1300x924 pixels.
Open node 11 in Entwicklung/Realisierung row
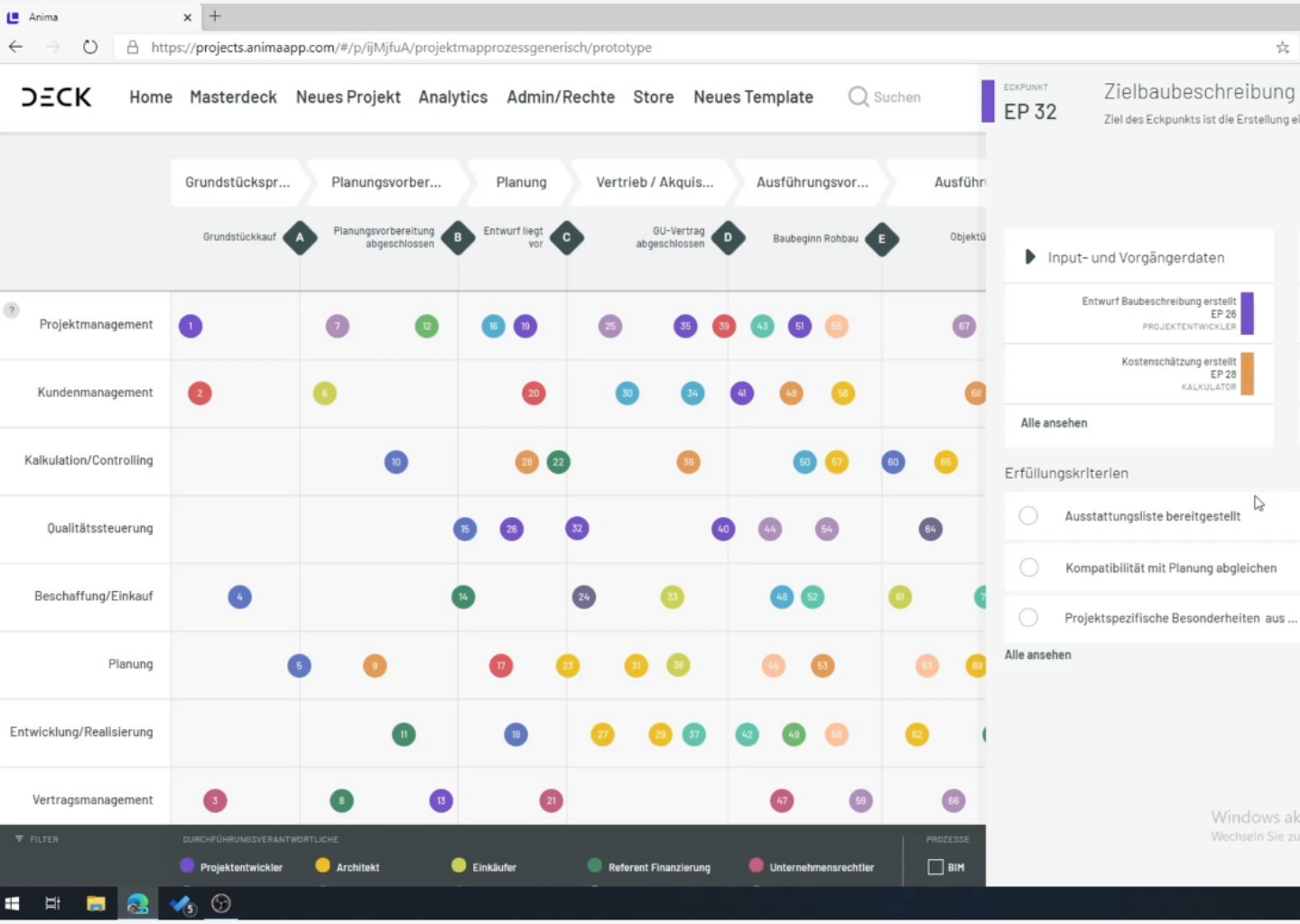404,735
